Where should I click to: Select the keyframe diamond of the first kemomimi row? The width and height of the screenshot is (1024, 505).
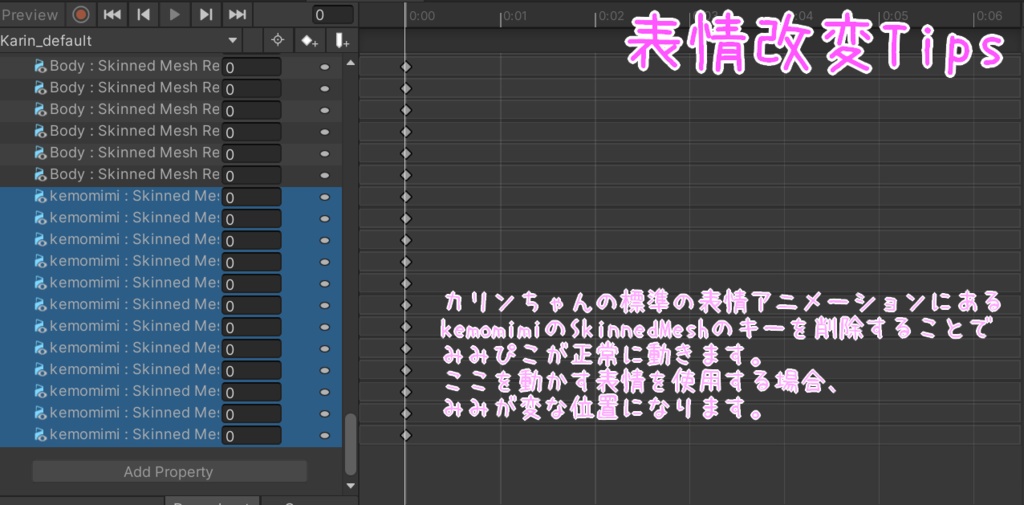[x=406, y=197]
